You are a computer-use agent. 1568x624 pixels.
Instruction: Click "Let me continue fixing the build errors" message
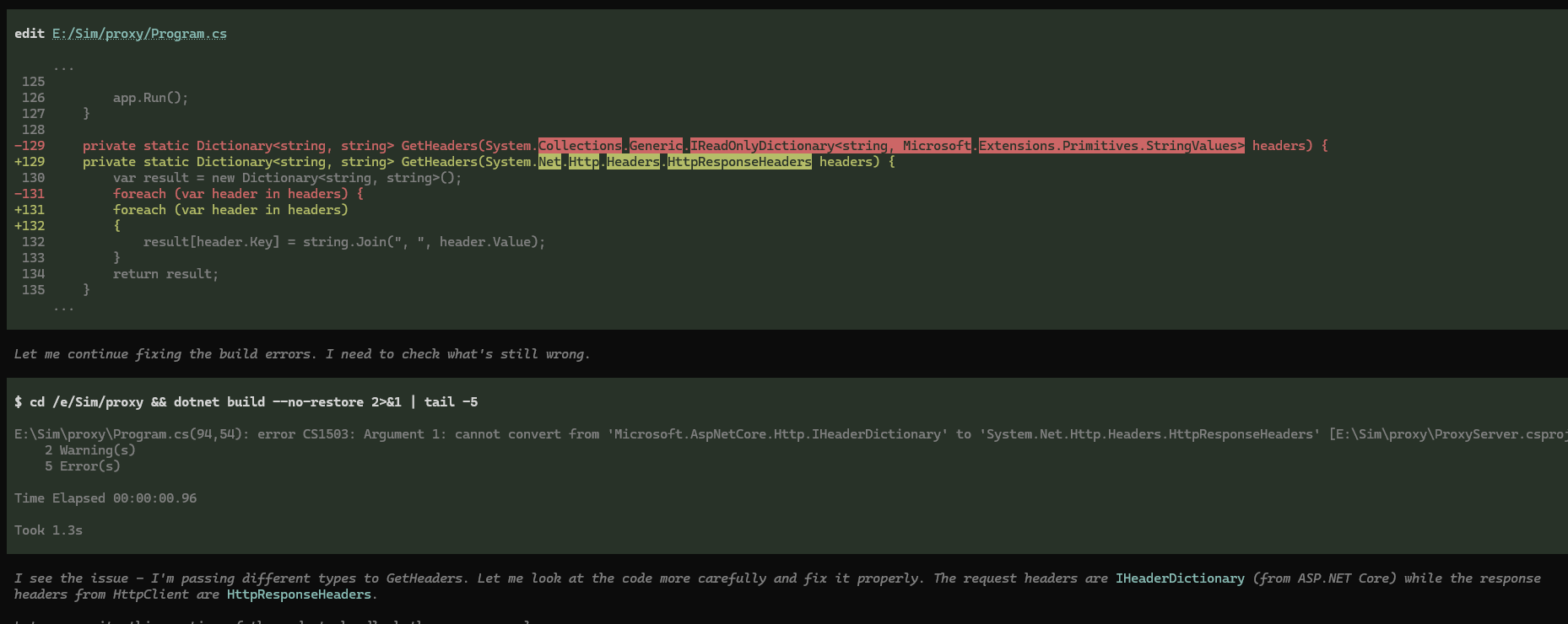[302, 354]
